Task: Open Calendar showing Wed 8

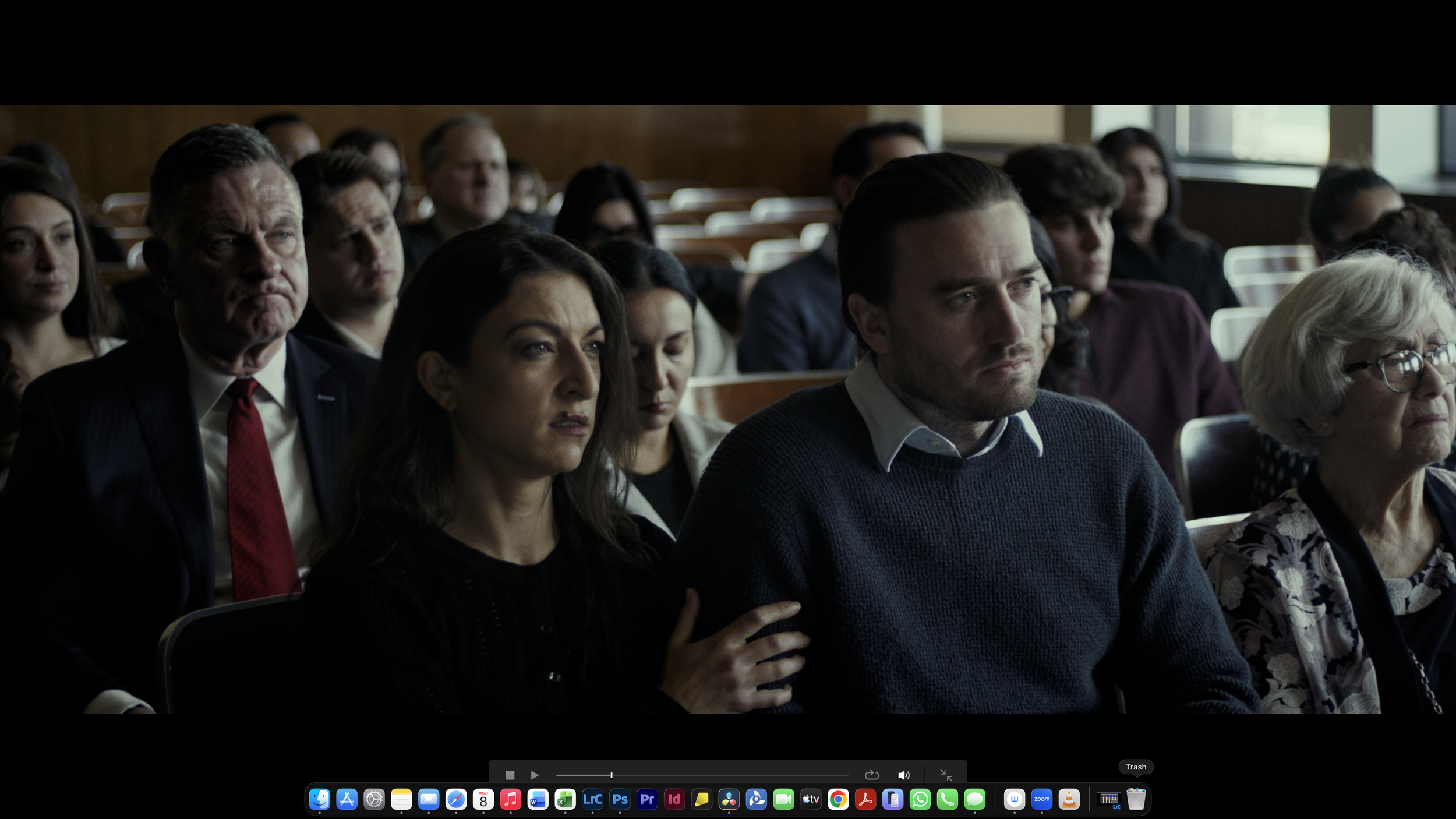Action: [x=483, y=799]
